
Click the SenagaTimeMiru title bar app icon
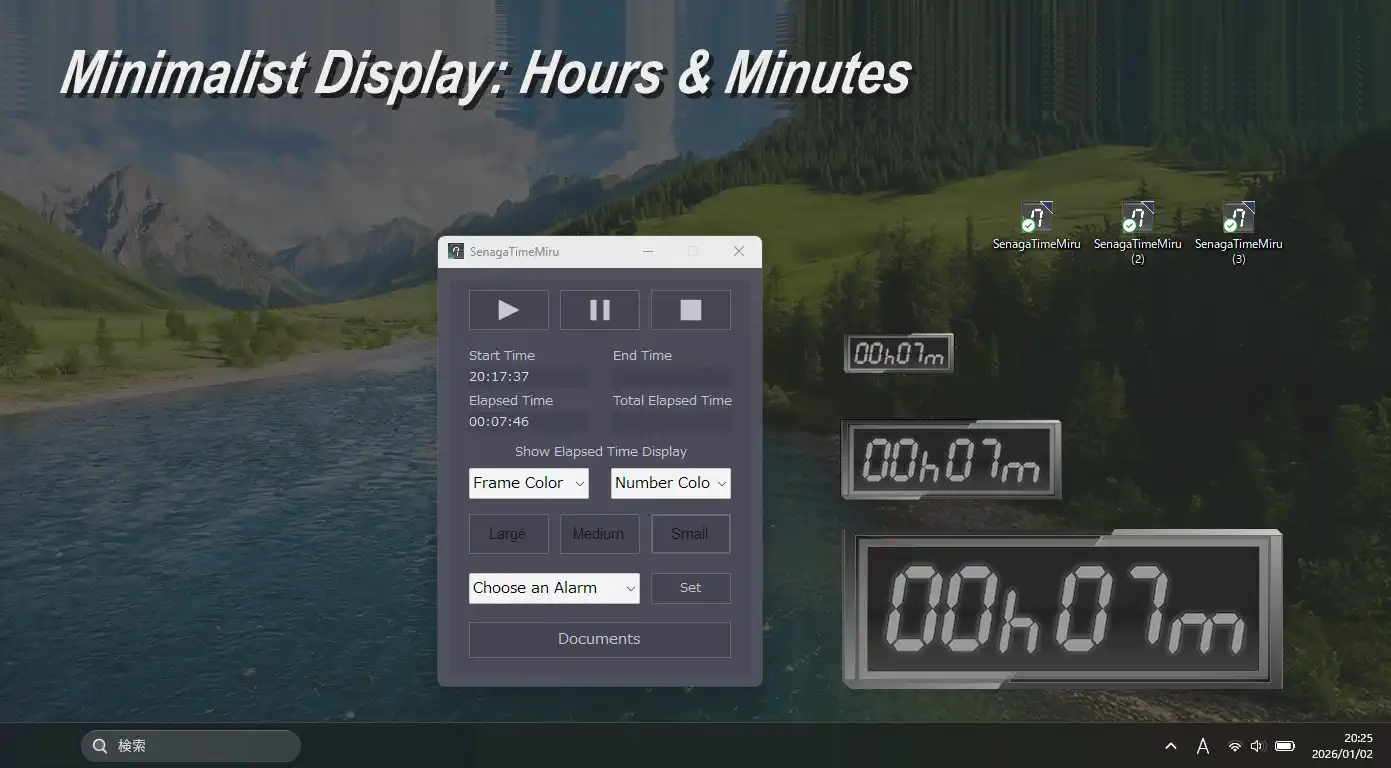click(x=456, y=252)
